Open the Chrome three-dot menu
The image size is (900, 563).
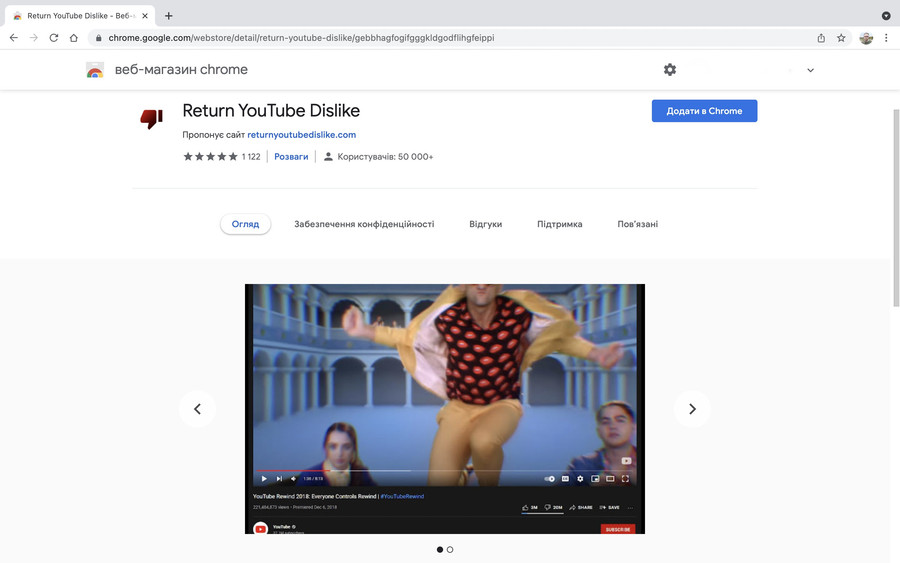click(x=886, y=38)
